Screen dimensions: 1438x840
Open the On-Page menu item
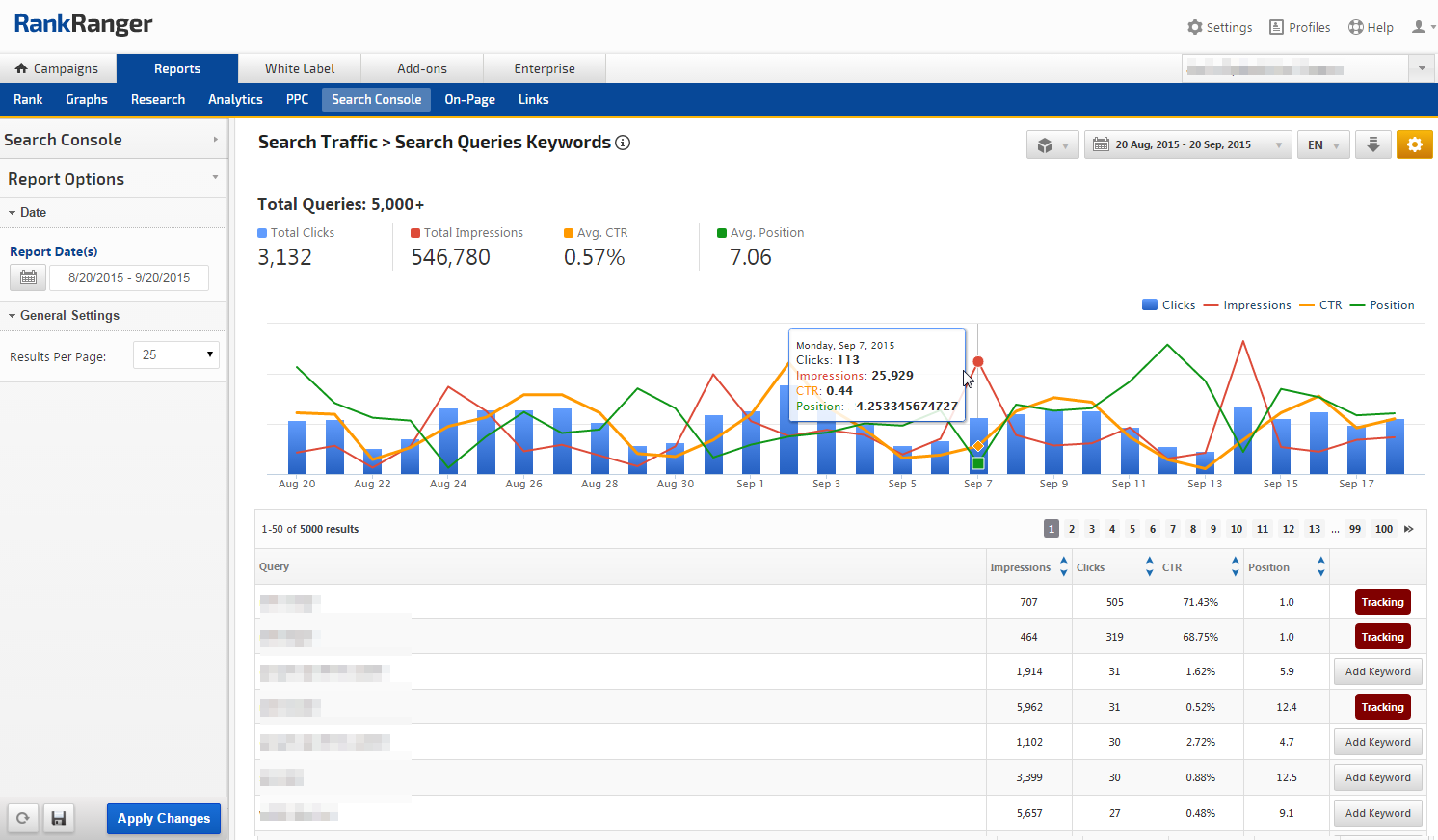[x=469, y=99]
